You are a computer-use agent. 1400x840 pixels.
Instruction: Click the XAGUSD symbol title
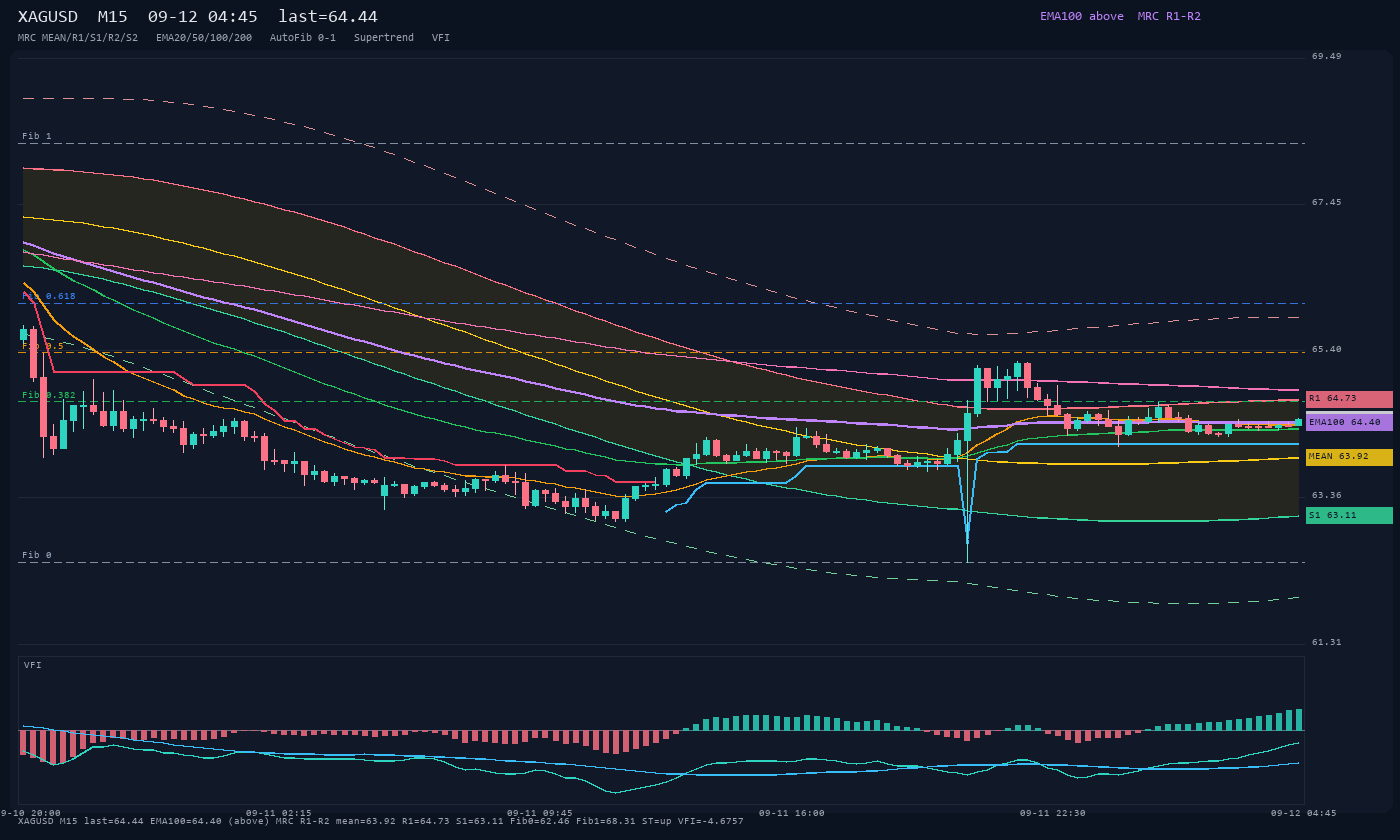pos(47,17)
